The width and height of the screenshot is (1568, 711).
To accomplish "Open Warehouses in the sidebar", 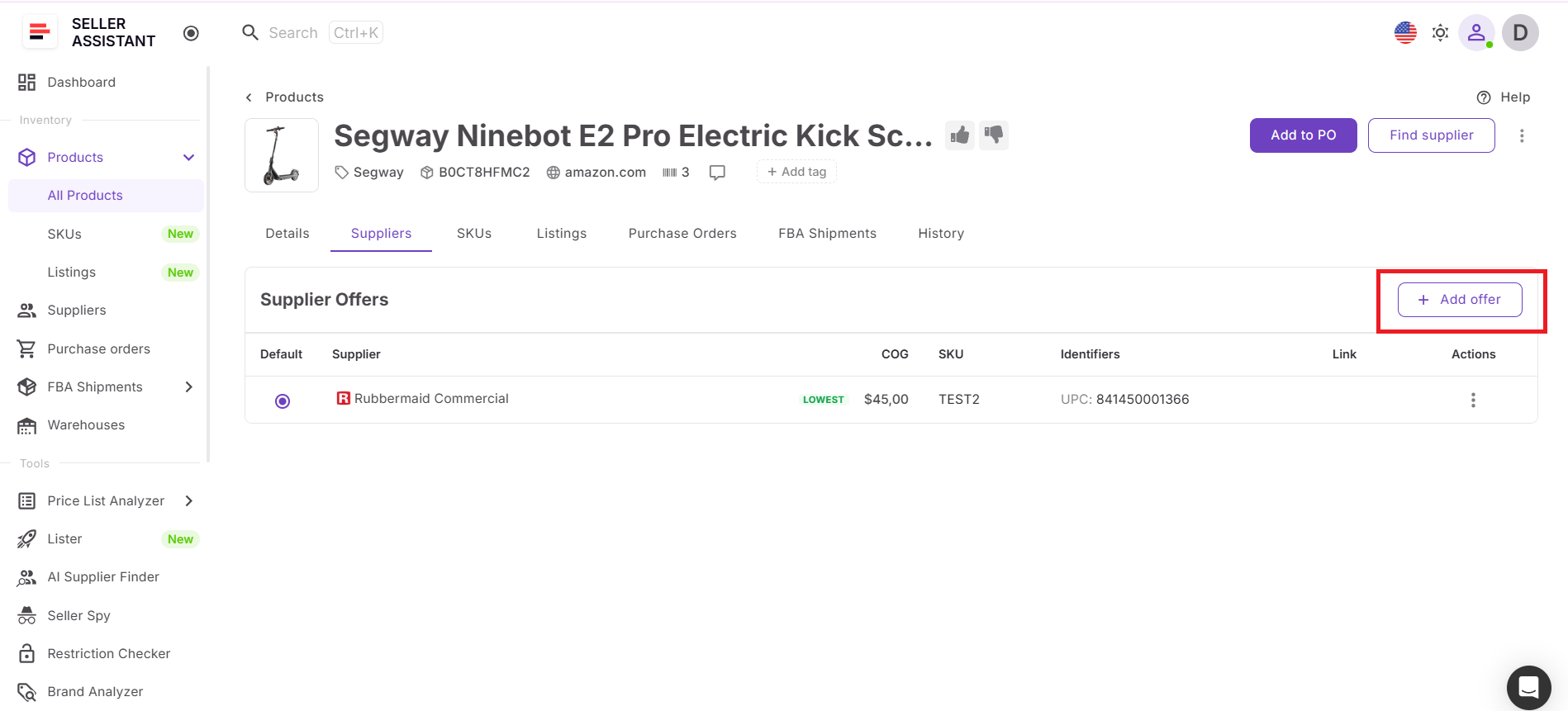I will coord(86,425).
